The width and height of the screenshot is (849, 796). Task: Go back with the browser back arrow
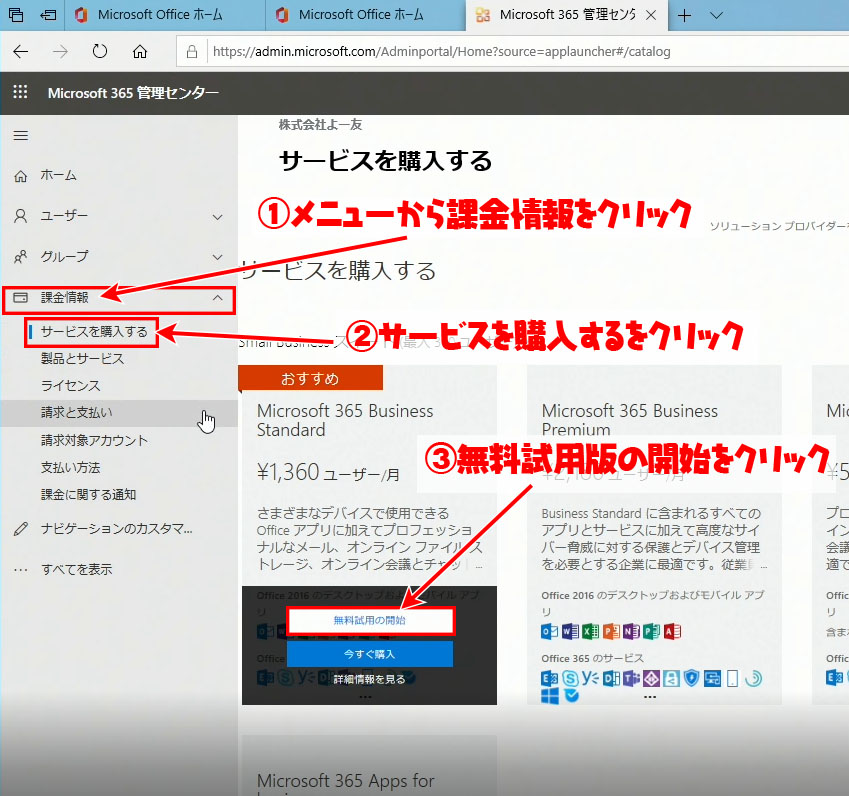coord(21,51)
